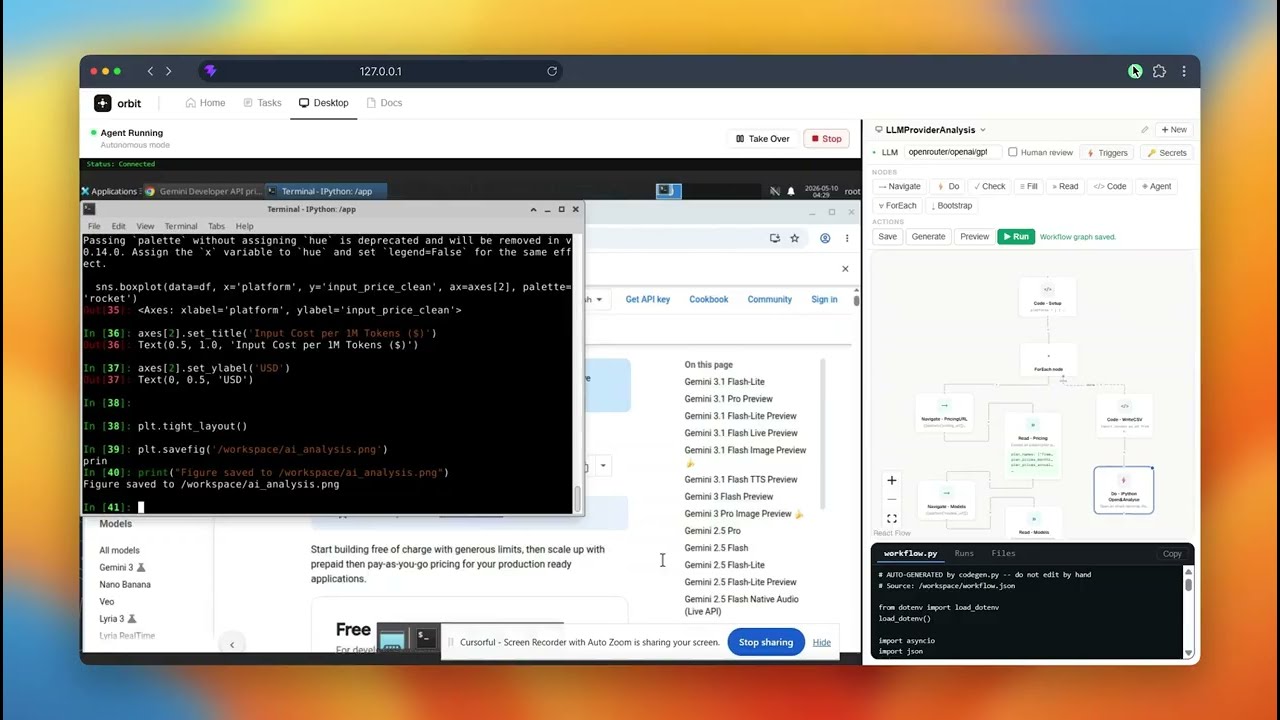Open the Triggers settings
Screen dimensions: 1280x720
pyautogui.click(x=1106, y=153)
